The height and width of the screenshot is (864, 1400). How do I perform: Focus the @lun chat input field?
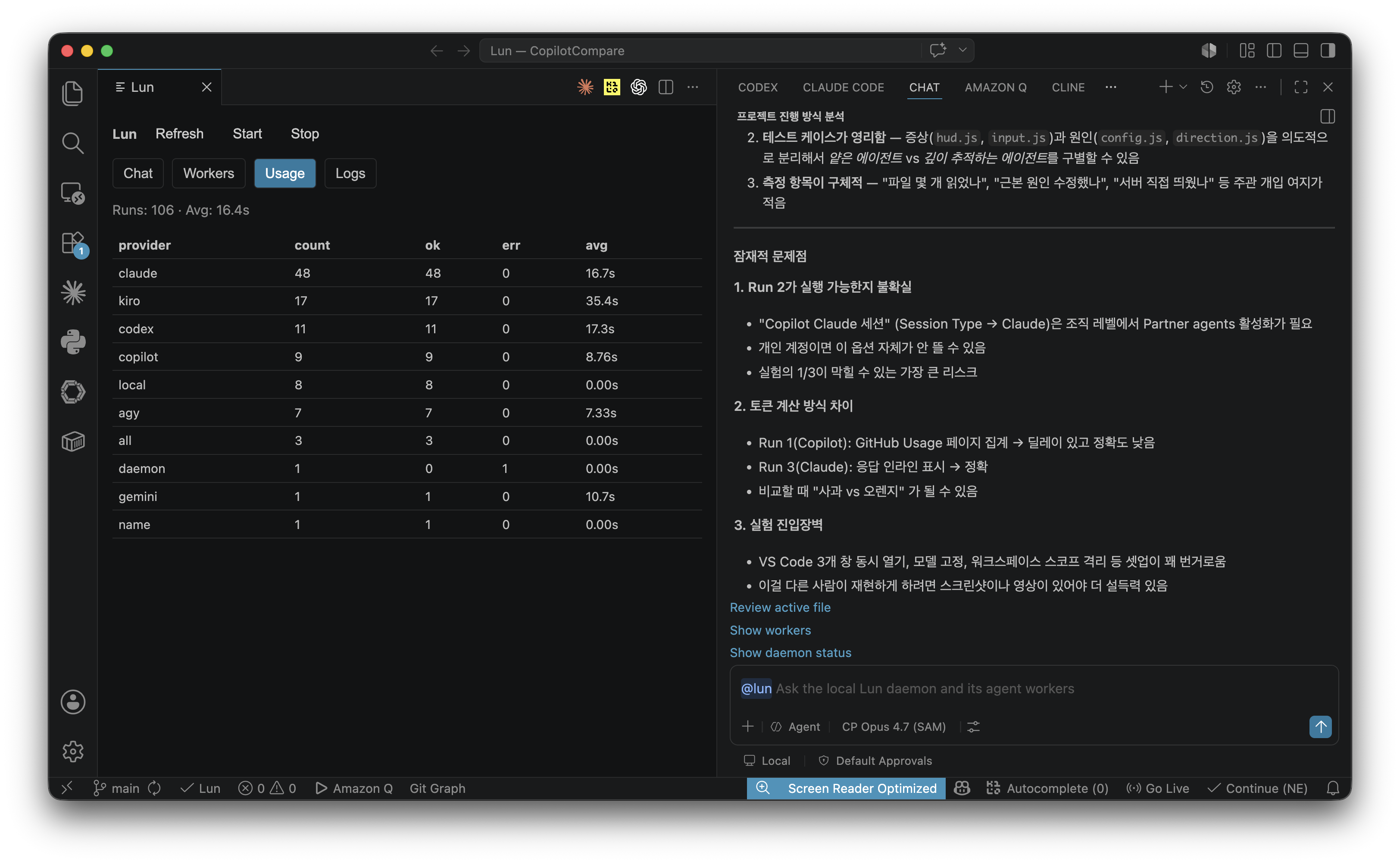tap(1034, 689)
